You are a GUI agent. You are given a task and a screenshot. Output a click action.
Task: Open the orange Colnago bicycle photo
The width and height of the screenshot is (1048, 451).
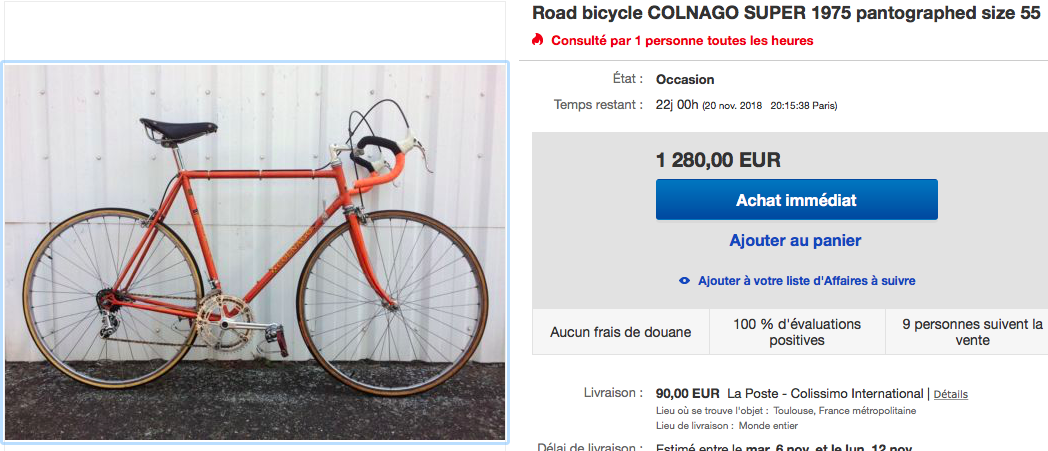click(x=256, y=251)
